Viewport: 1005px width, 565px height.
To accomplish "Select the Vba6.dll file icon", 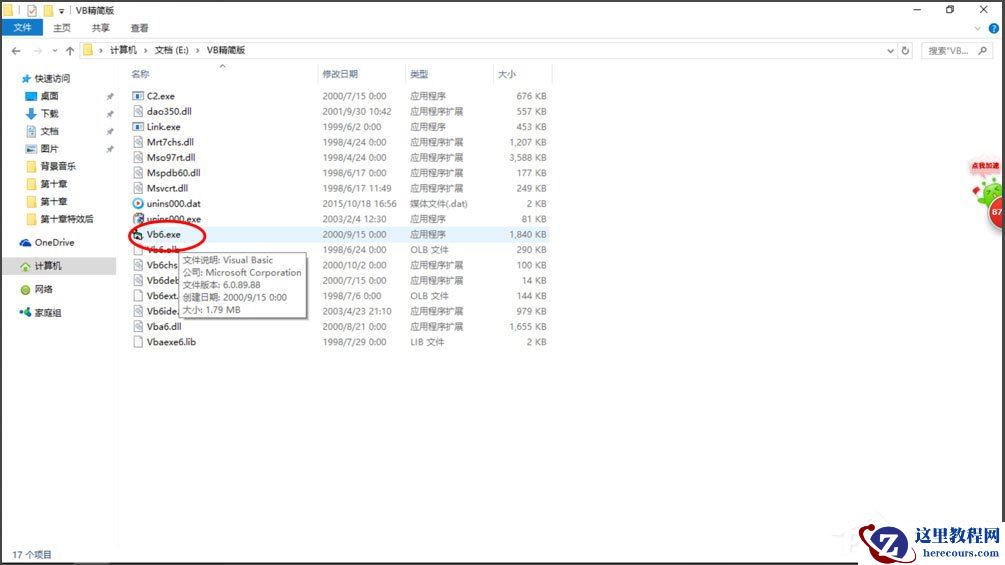I will [x=137, y=327].
